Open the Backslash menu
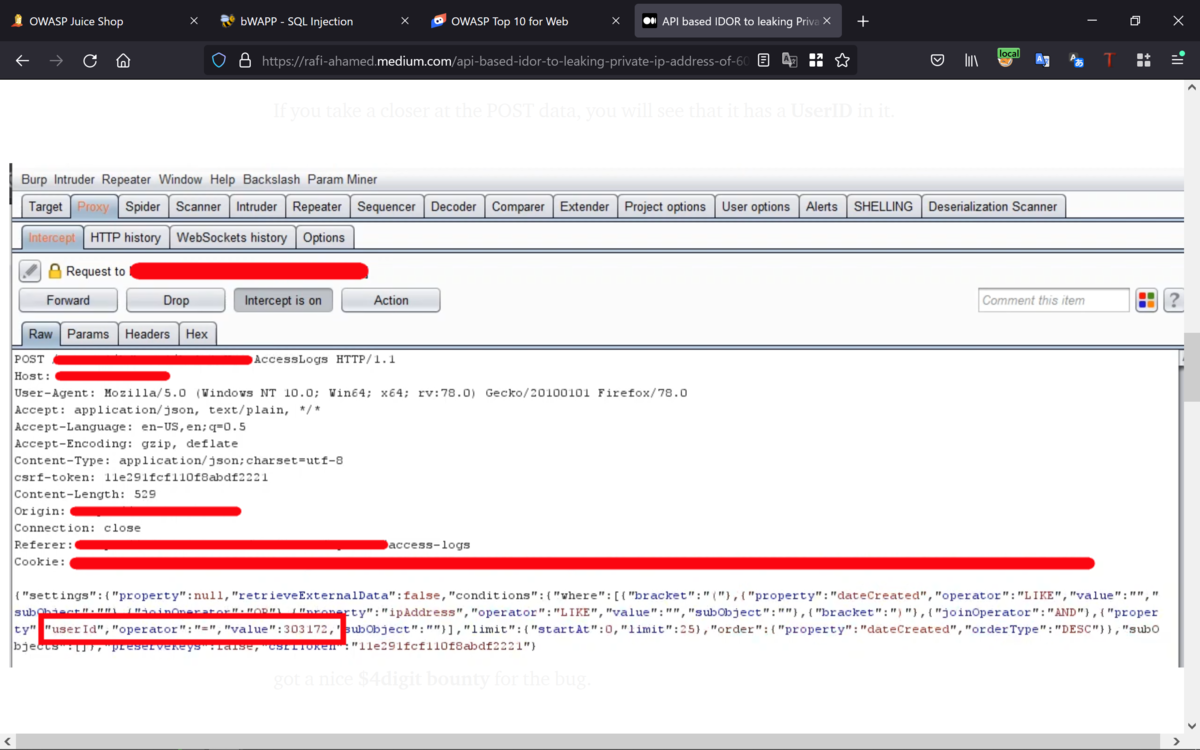 point(271,180)
